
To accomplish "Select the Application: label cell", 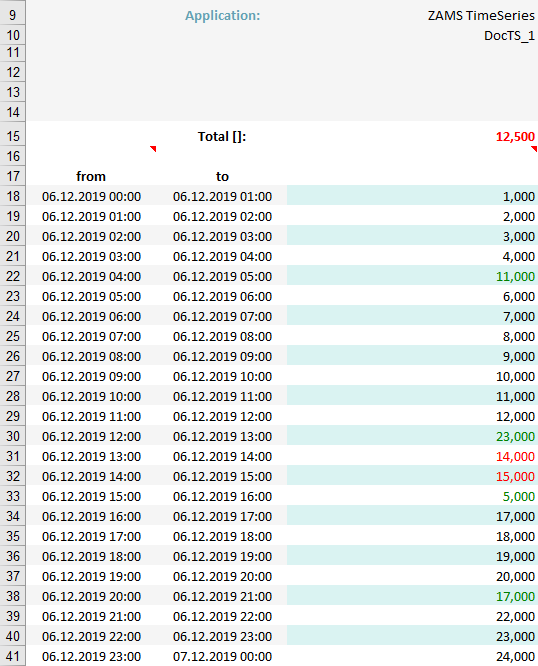I will (x=223, y=16).
